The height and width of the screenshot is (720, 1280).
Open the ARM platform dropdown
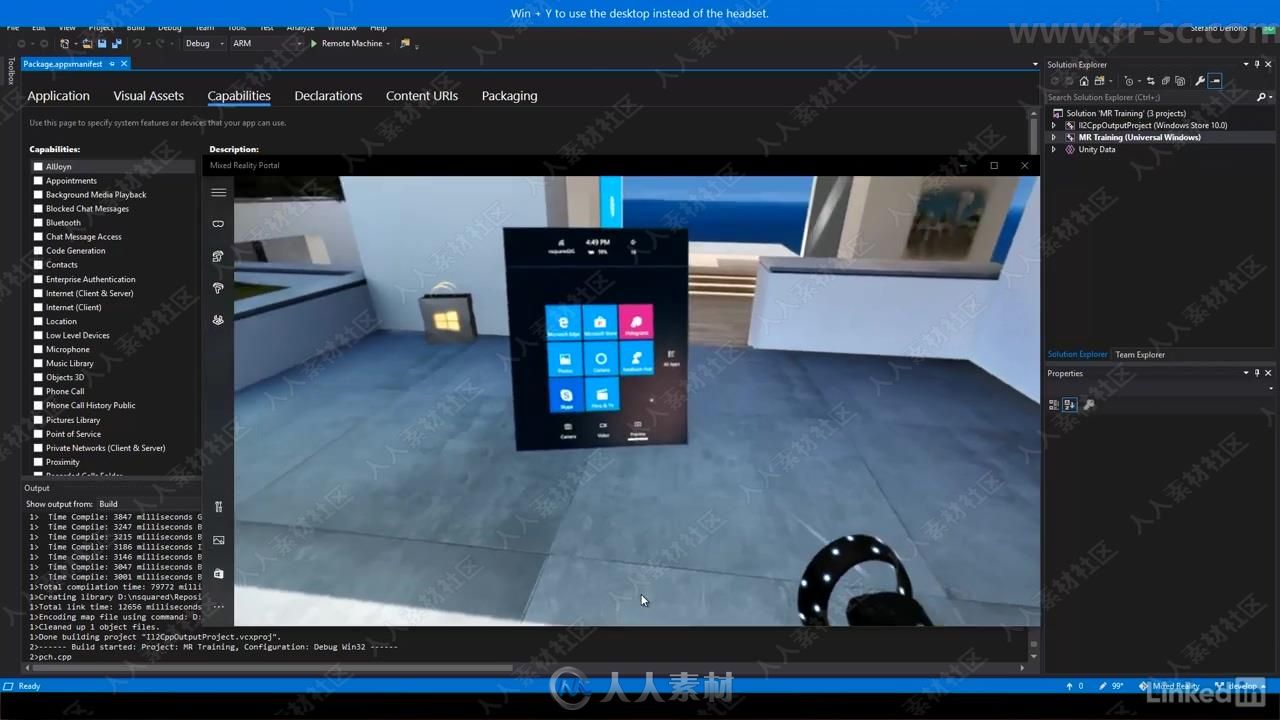click(x=266, y=44)
